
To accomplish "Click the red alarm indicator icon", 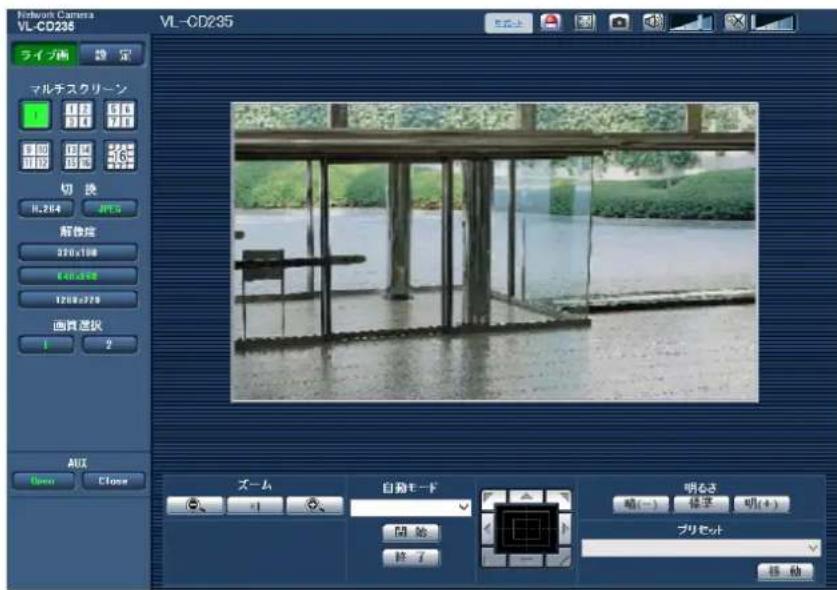I will [550, 23].
